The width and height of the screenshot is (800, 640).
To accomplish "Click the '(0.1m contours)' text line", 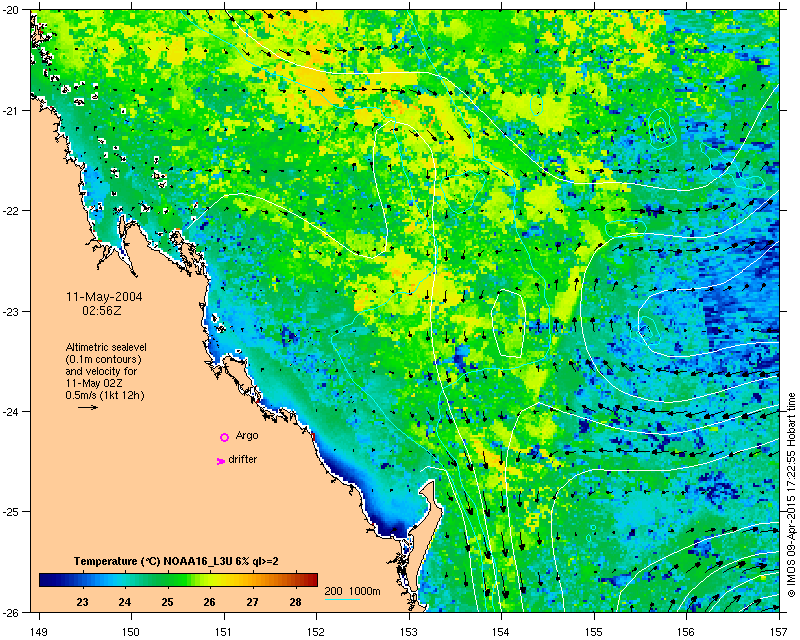I will (104, 359).
